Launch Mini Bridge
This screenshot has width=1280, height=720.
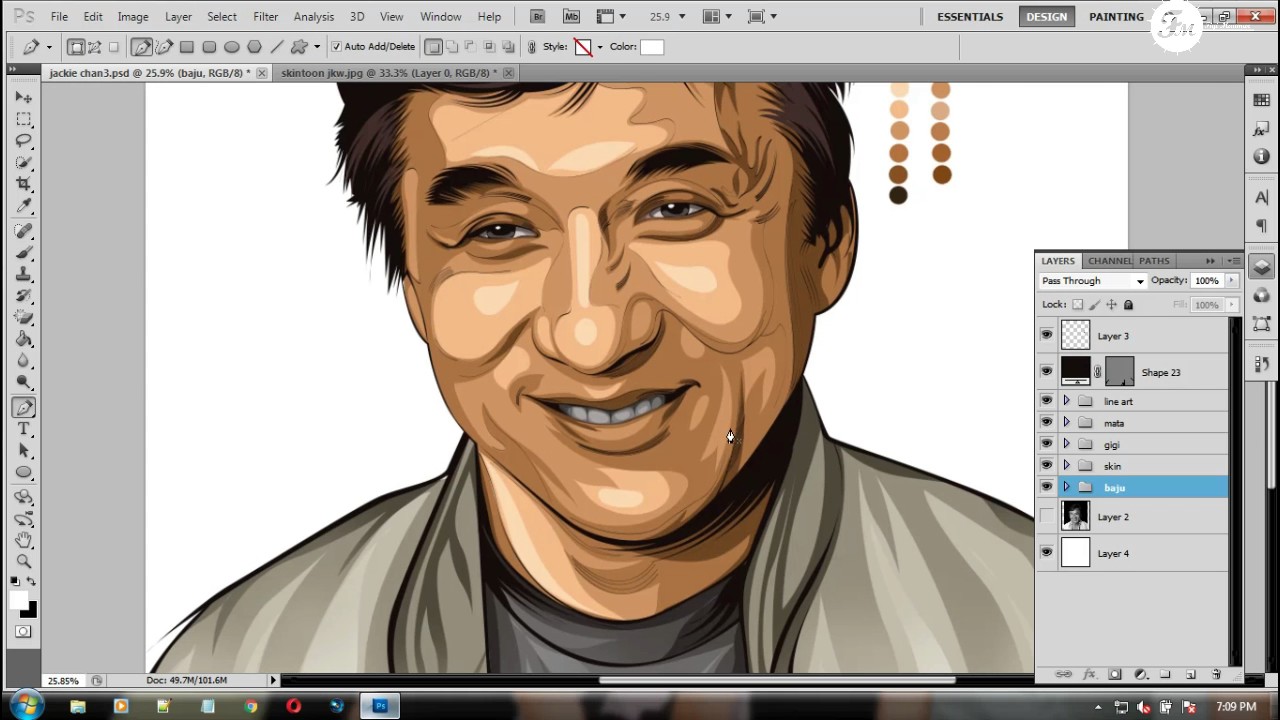tap(571, 16)
